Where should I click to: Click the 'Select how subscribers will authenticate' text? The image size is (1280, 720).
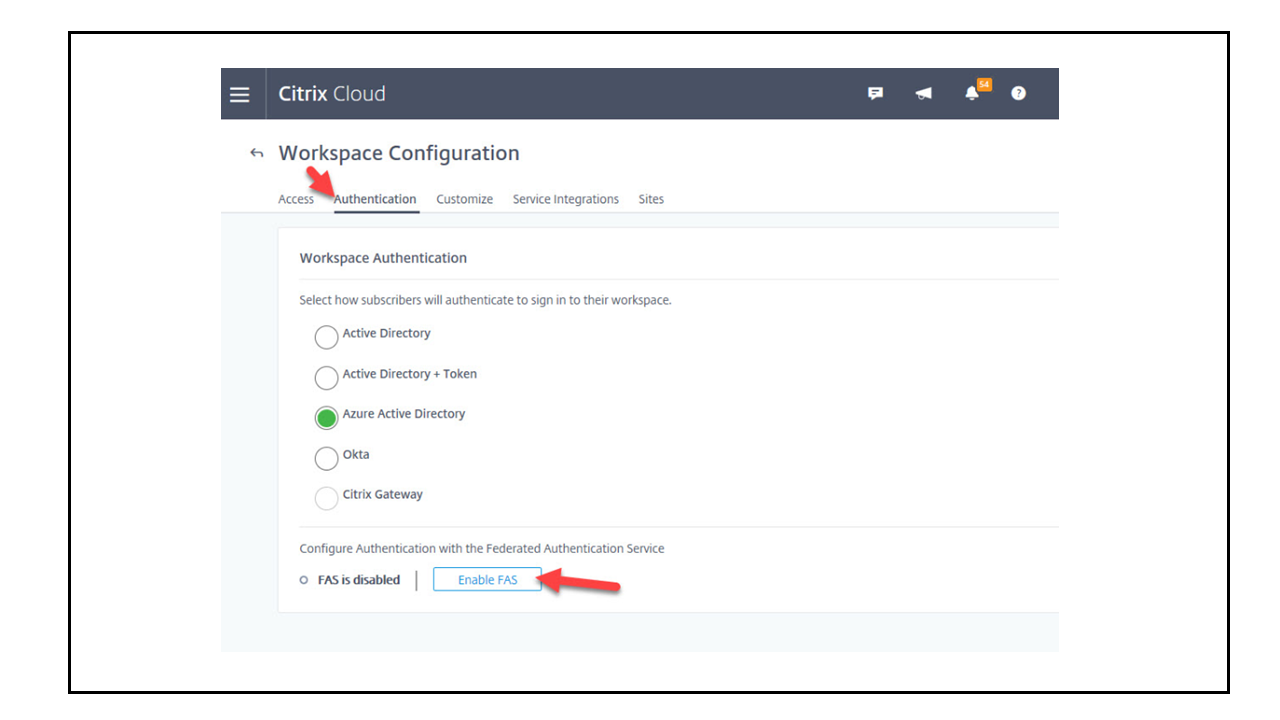485,300
